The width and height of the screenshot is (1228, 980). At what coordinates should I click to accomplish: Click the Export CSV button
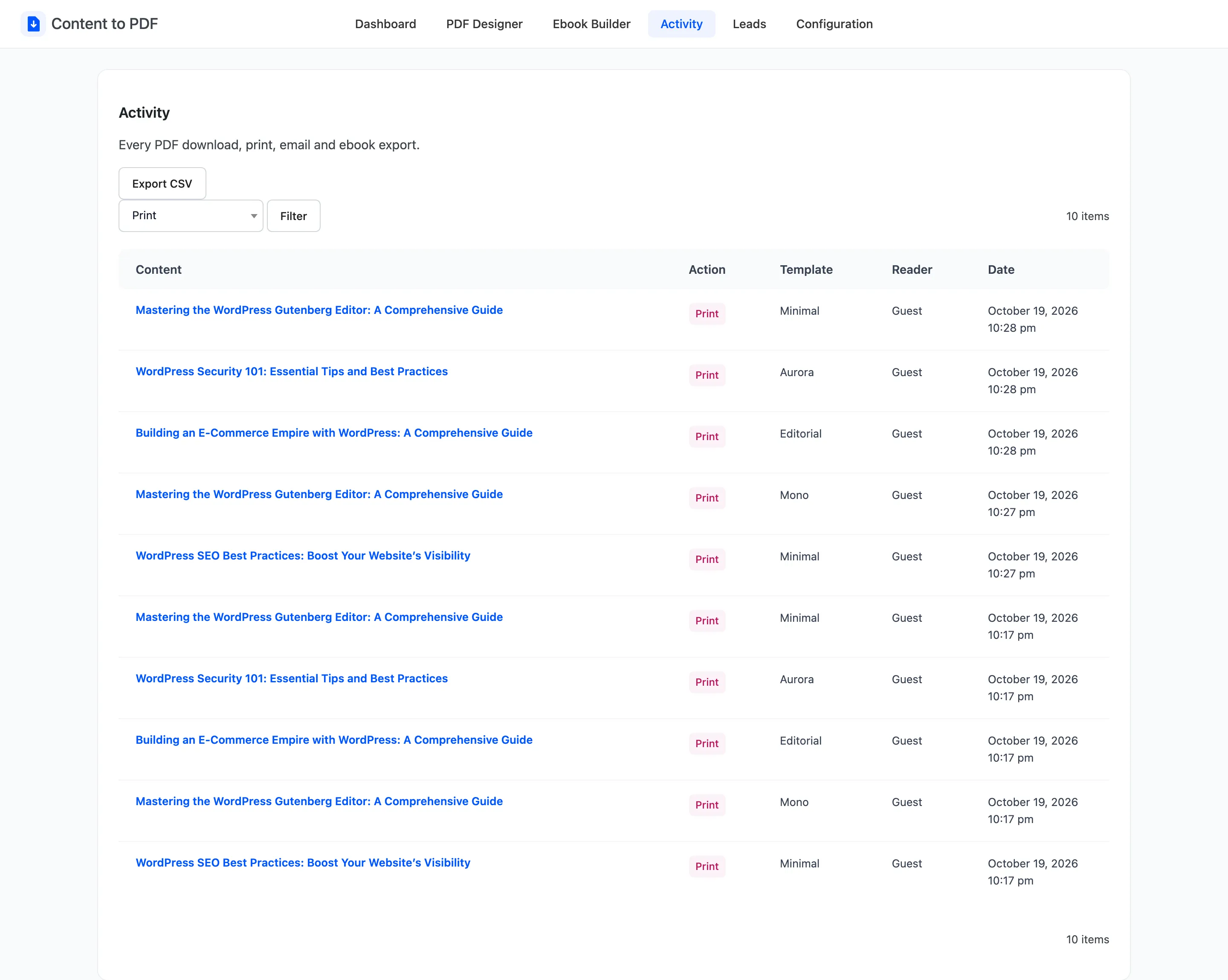[x=162, y=183]
